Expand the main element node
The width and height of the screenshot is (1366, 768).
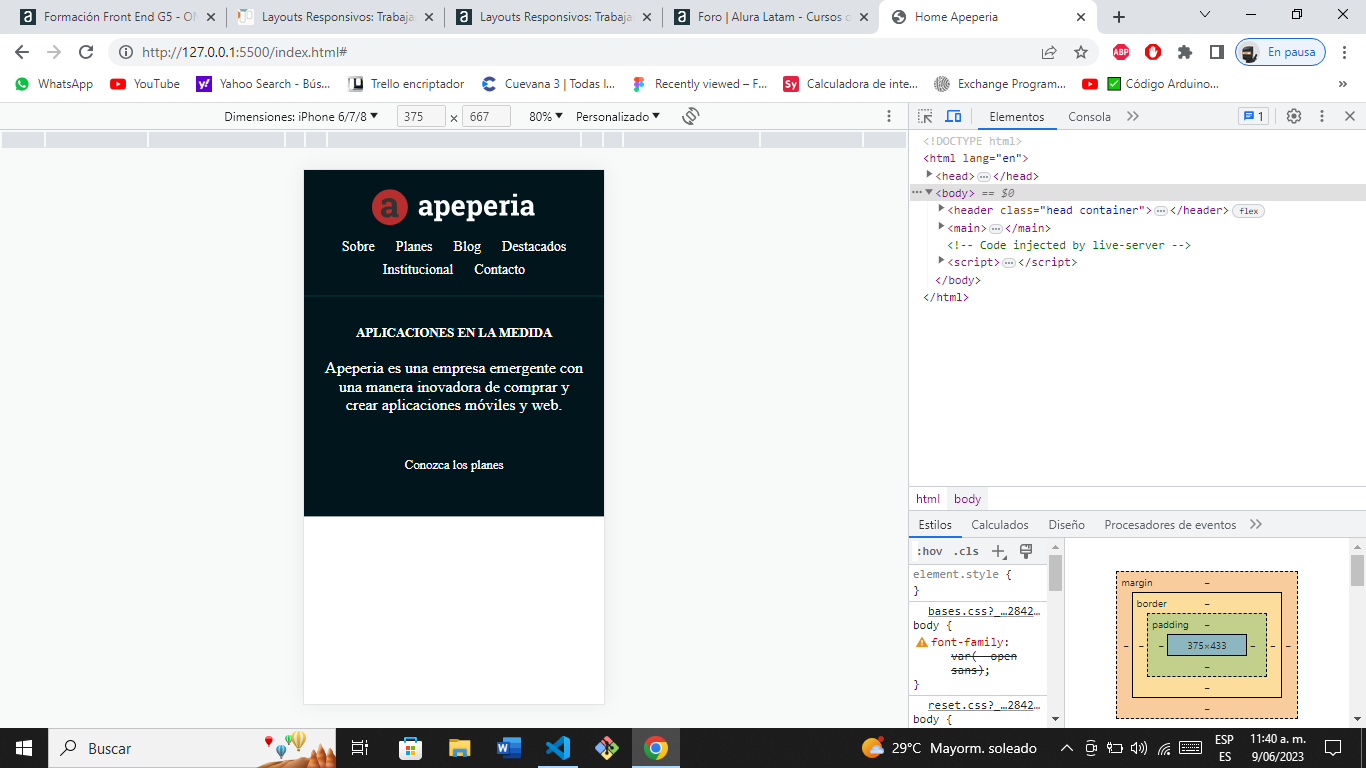click(x=941, y=227)
